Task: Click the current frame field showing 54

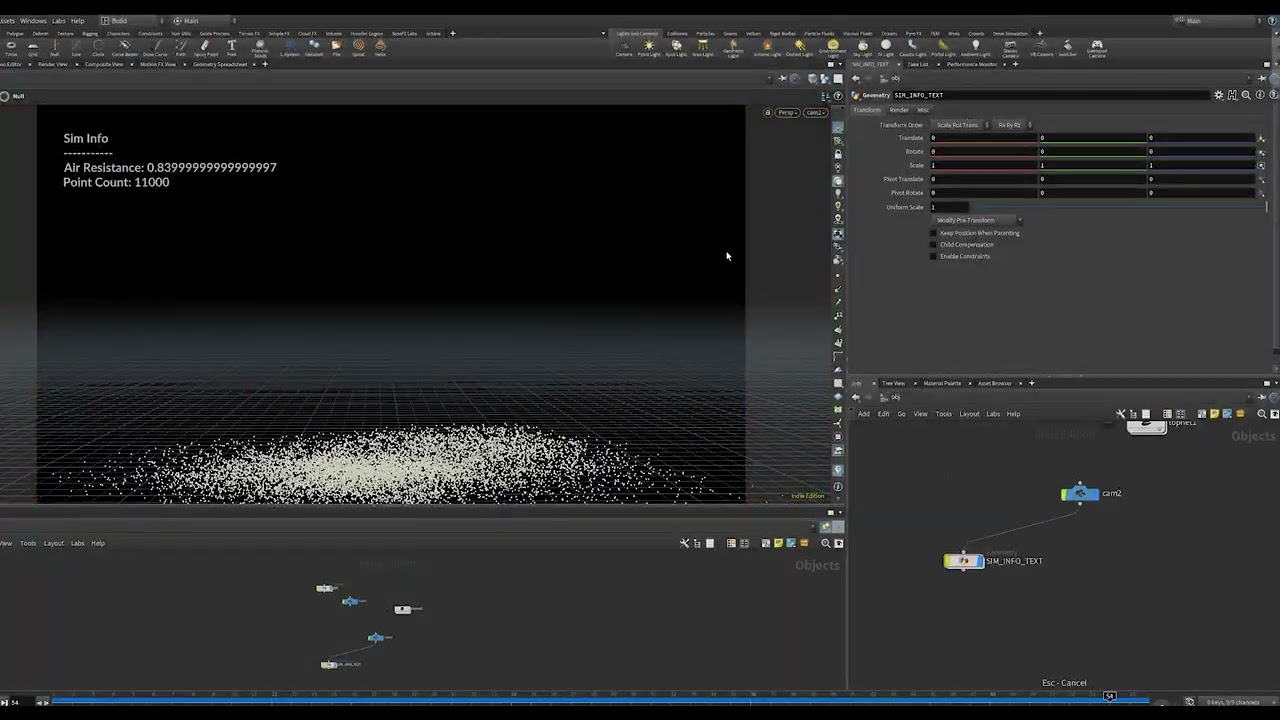Action: coord(22,703)
